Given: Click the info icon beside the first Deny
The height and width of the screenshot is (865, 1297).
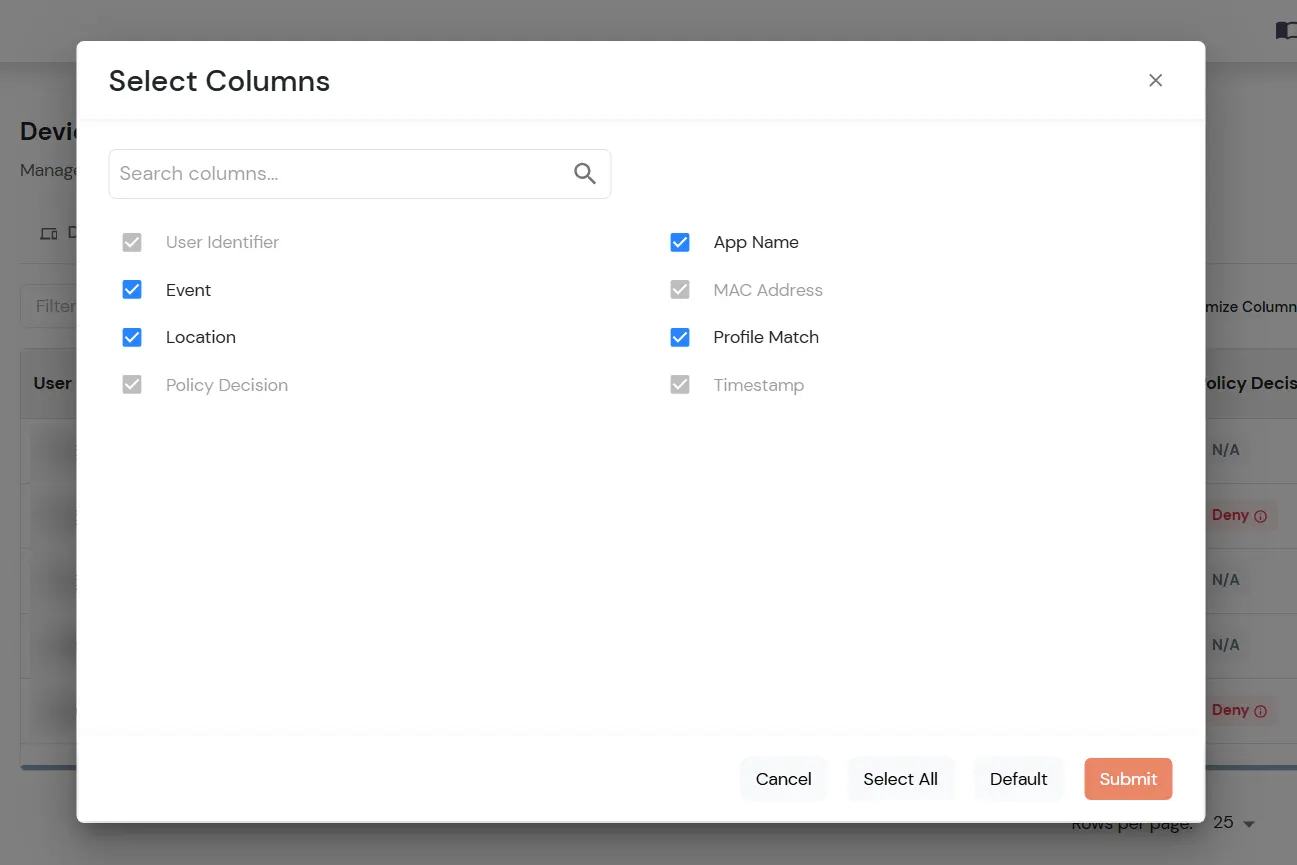Looking at the screenshot, I should (1260, 516).
